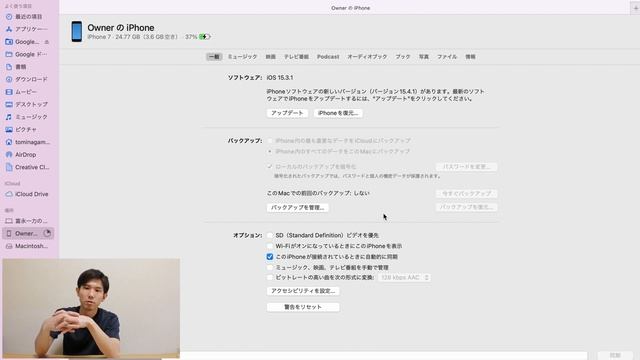This screenshot has width=640, height=360.
Task: Open the Desktop icon in sidebar
Action: pos(9,104)
